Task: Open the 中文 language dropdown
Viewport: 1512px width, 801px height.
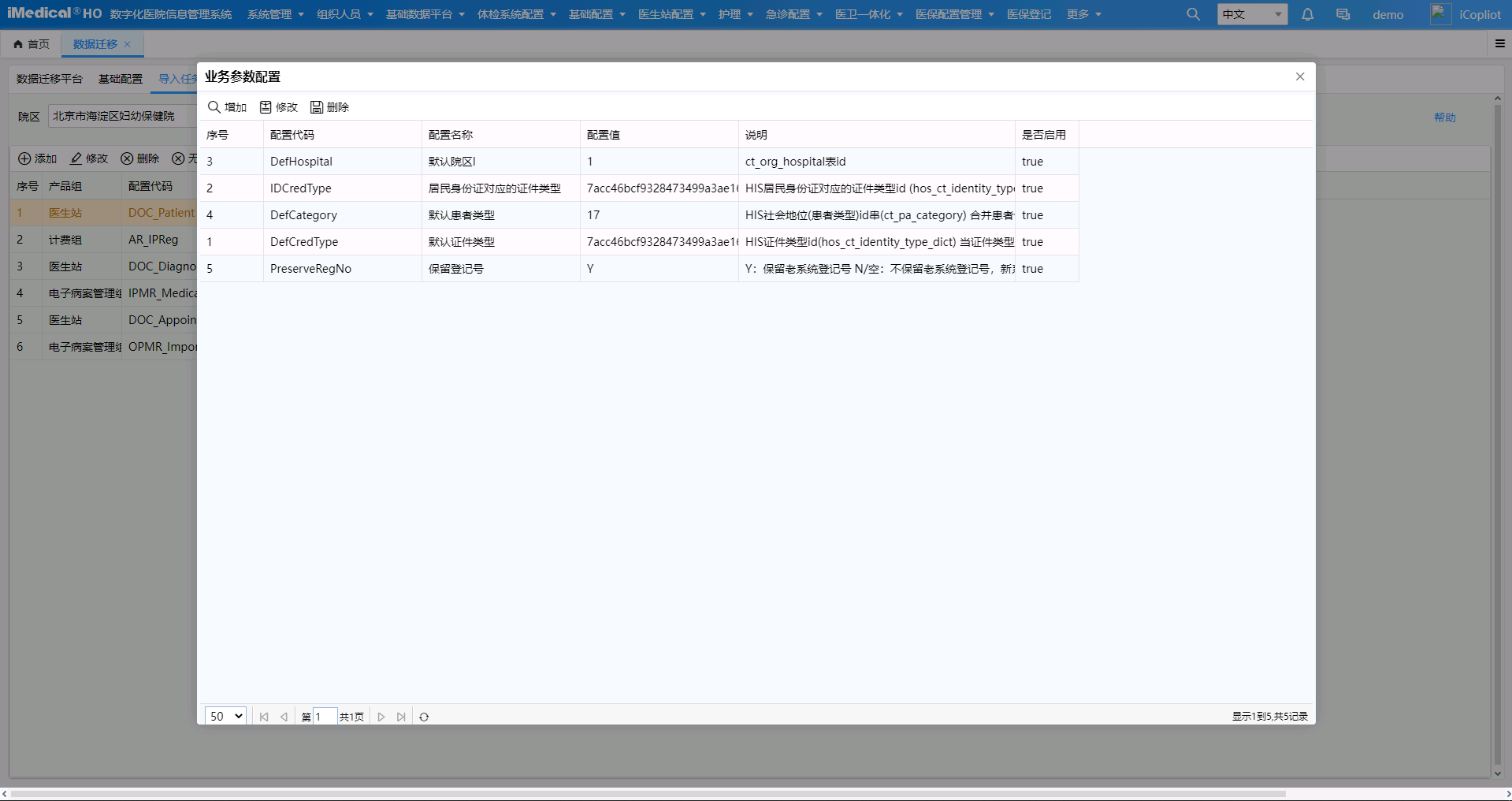Action: point(1252,14)
